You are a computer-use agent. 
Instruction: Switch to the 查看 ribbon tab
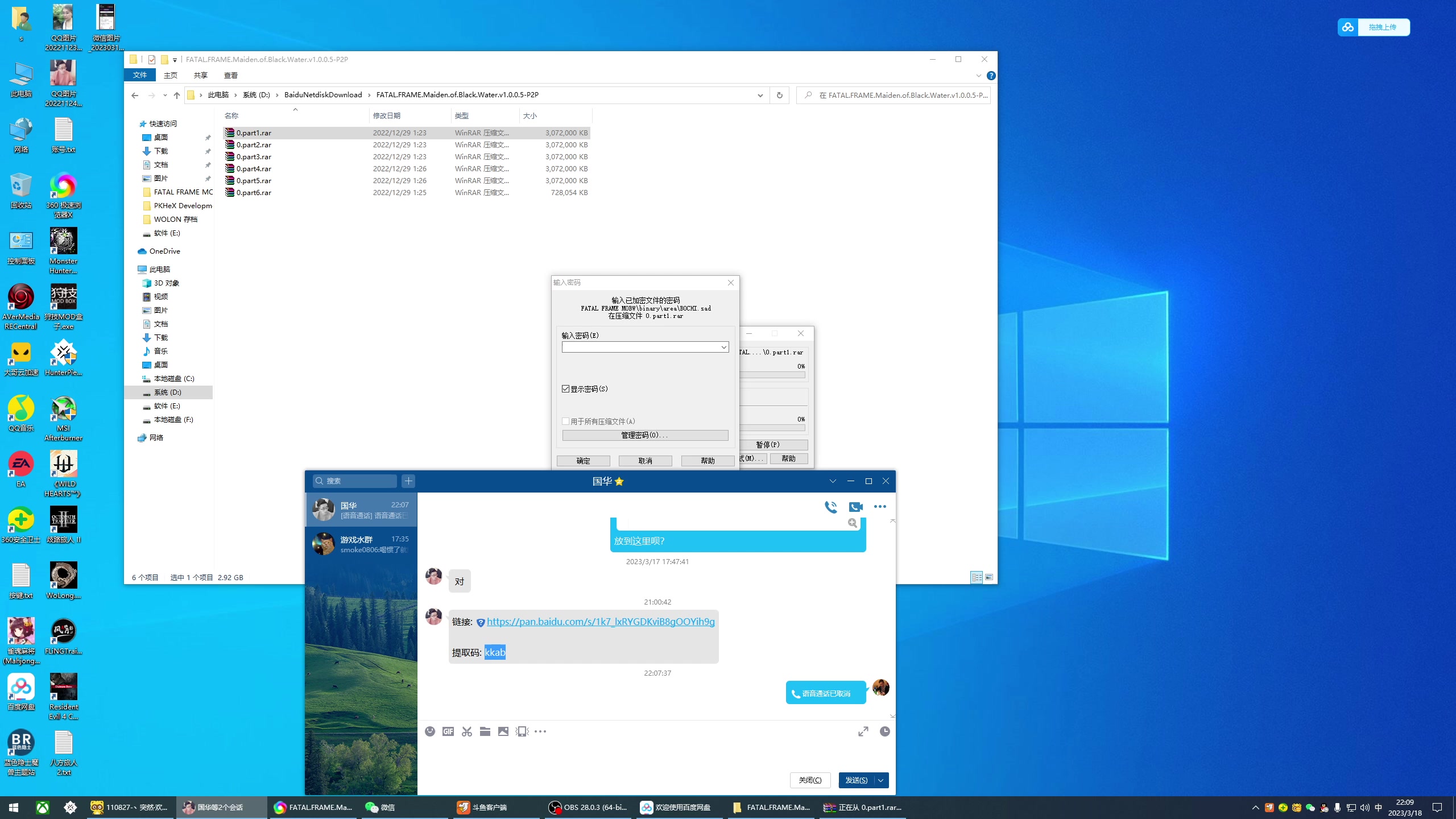tap(231, 75)
